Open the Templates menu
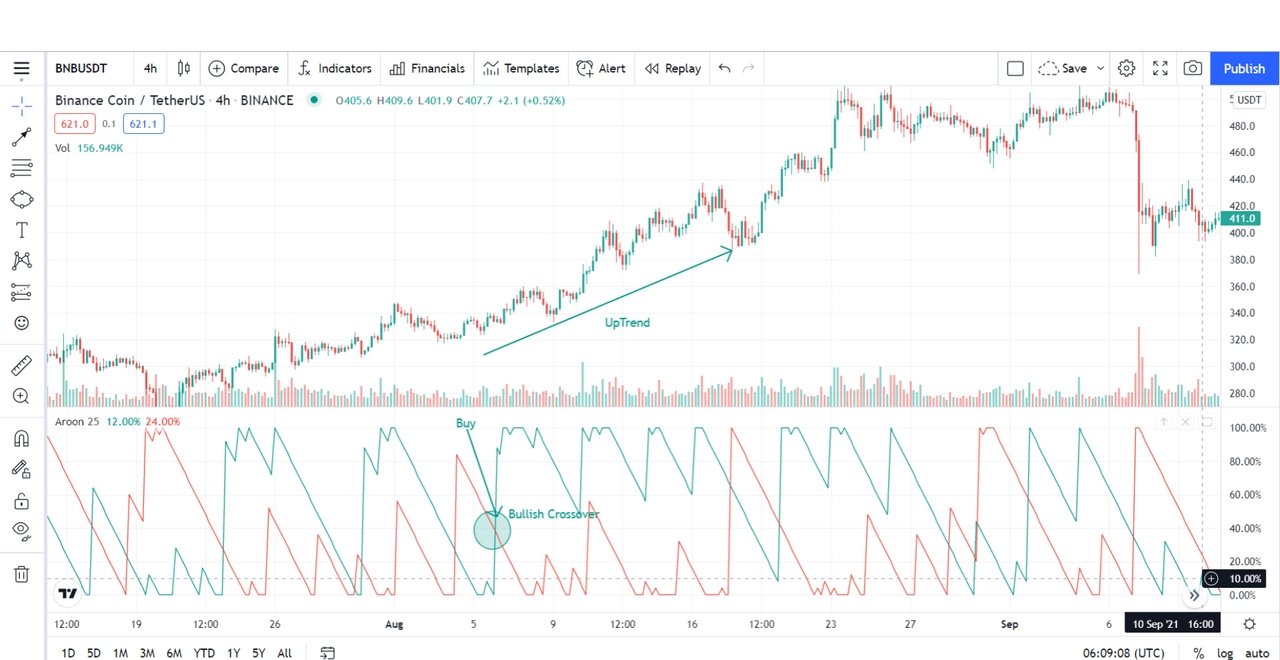The width and height of the screenshot is (1280, 660). (521, 69)
